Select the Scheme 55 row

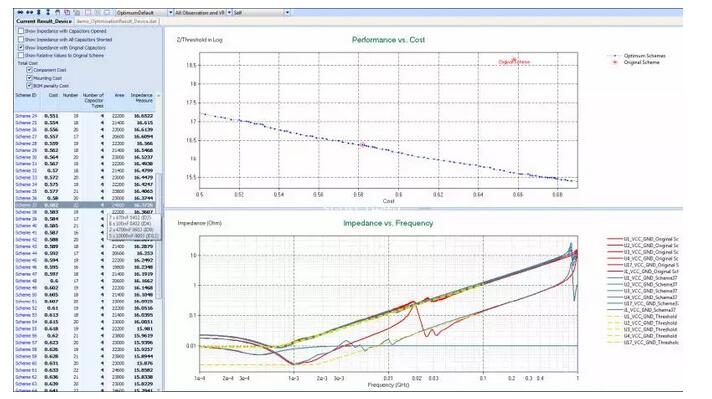(x=85, y=329)
